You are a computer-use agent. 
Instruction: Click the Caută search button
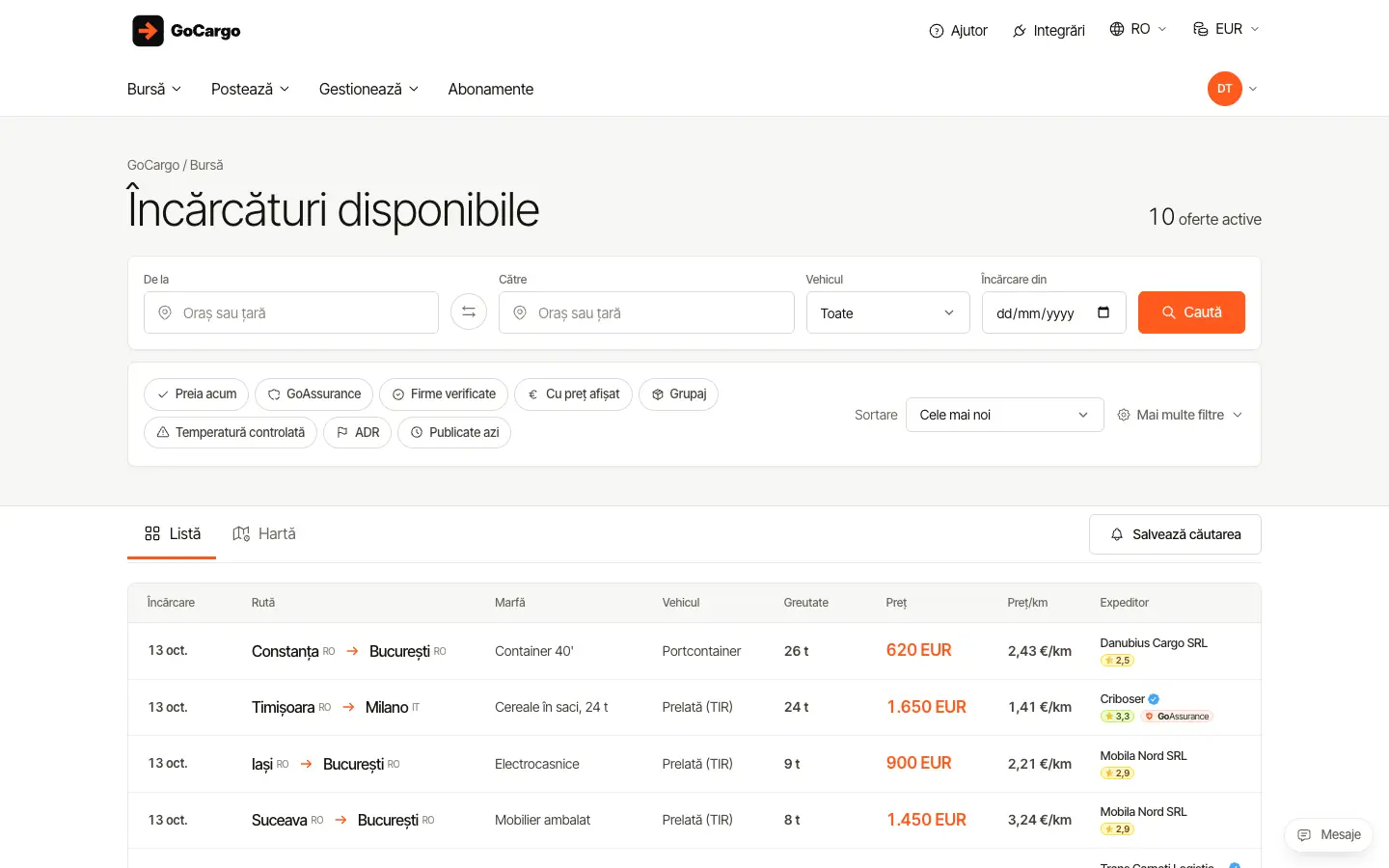pos(1191,312)
